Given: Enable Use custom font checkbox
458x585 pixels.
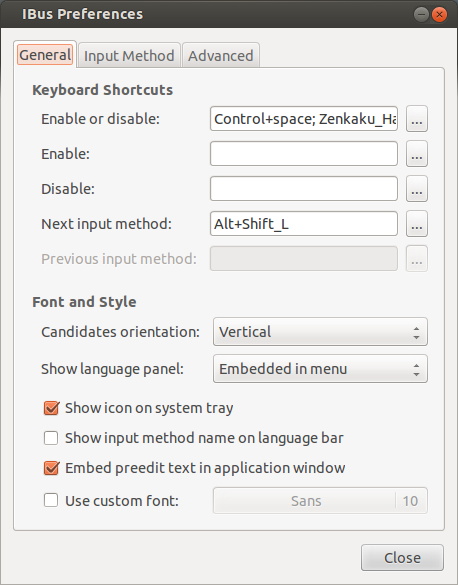Looking at the screenshot, I should pyautogui.click(x=51, y=500).
